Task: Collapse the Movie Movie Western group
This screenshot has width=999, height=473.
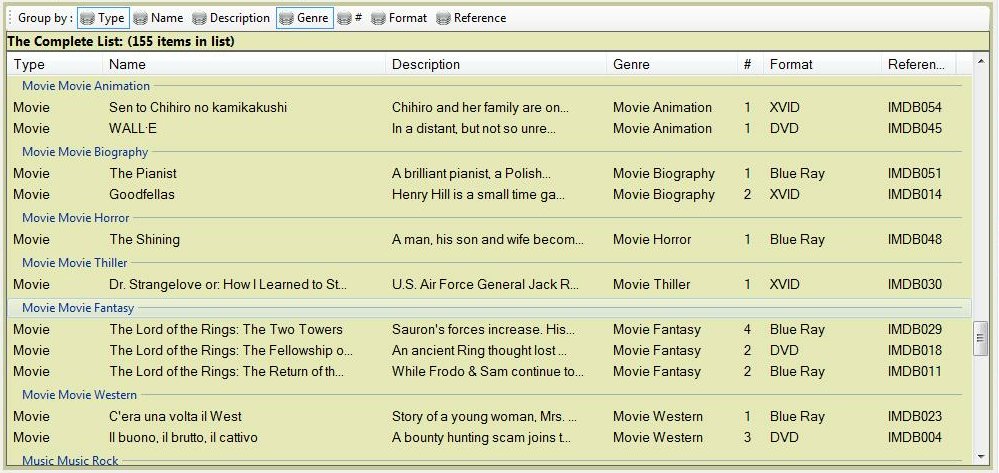Action: 80,395
